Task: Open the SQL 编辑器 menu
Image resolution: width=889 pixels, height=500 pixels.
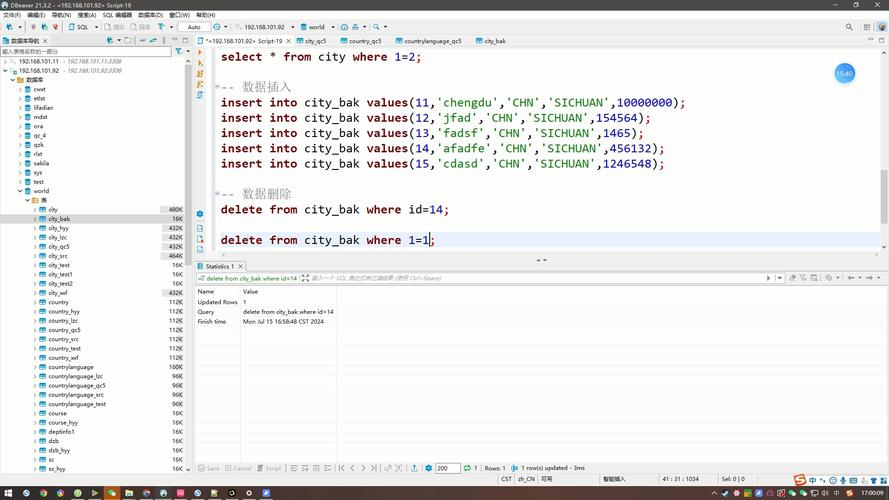Action: (x=117, y=15)
